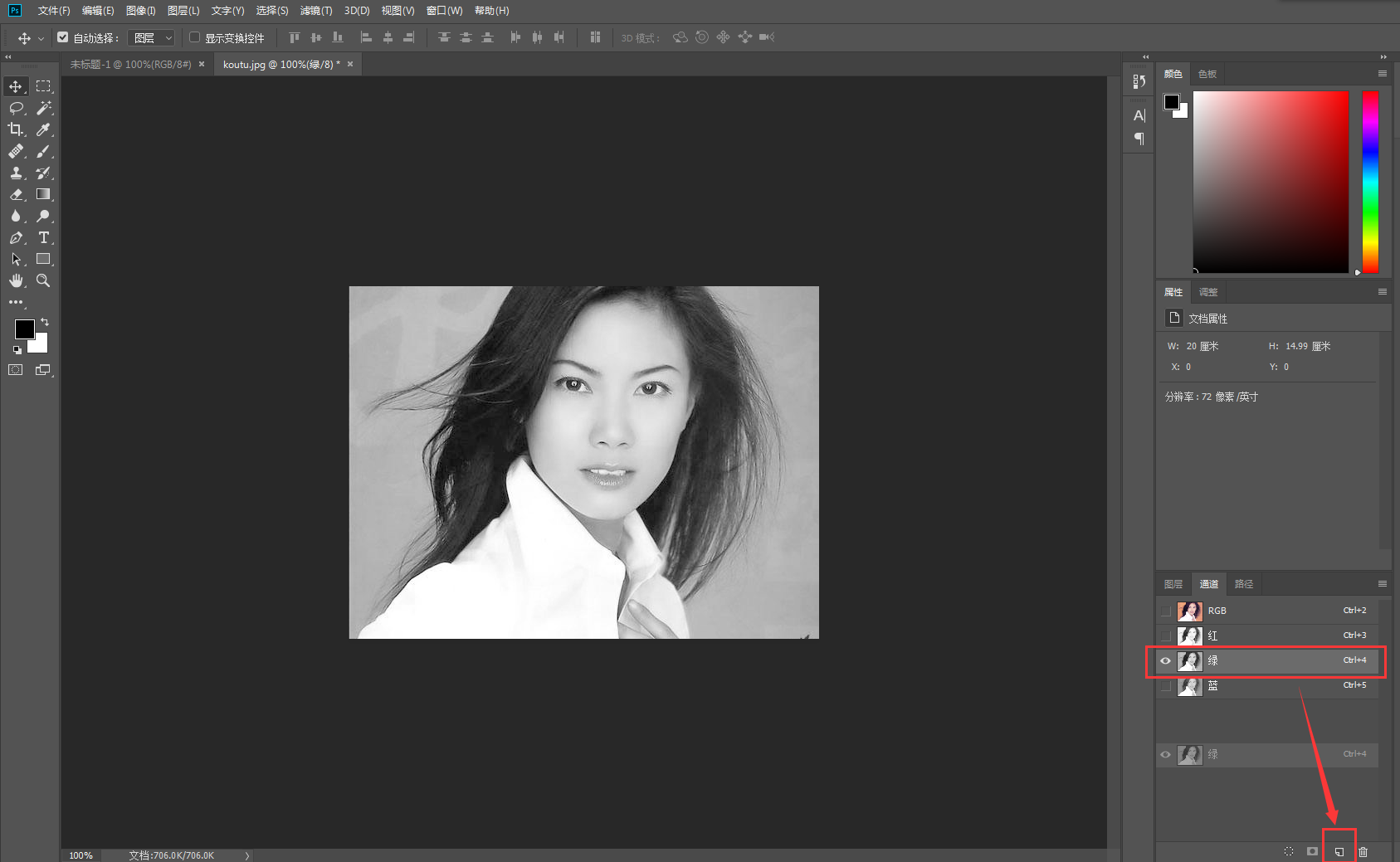Swap foreground and background colors

tap(45, 322)
